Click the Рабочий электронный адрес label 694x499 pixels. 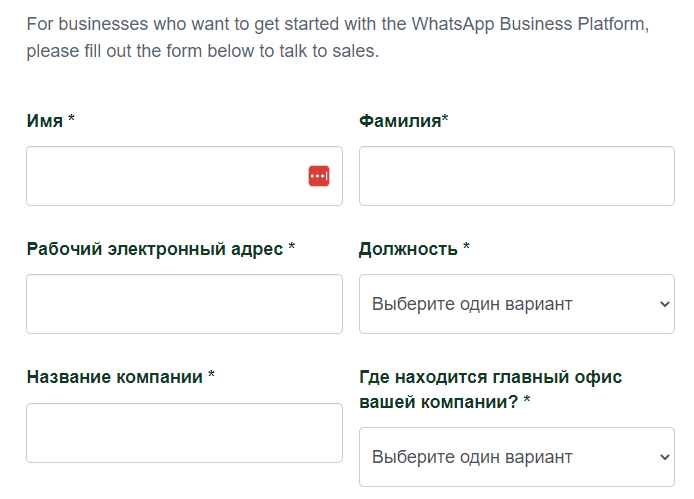155,249
